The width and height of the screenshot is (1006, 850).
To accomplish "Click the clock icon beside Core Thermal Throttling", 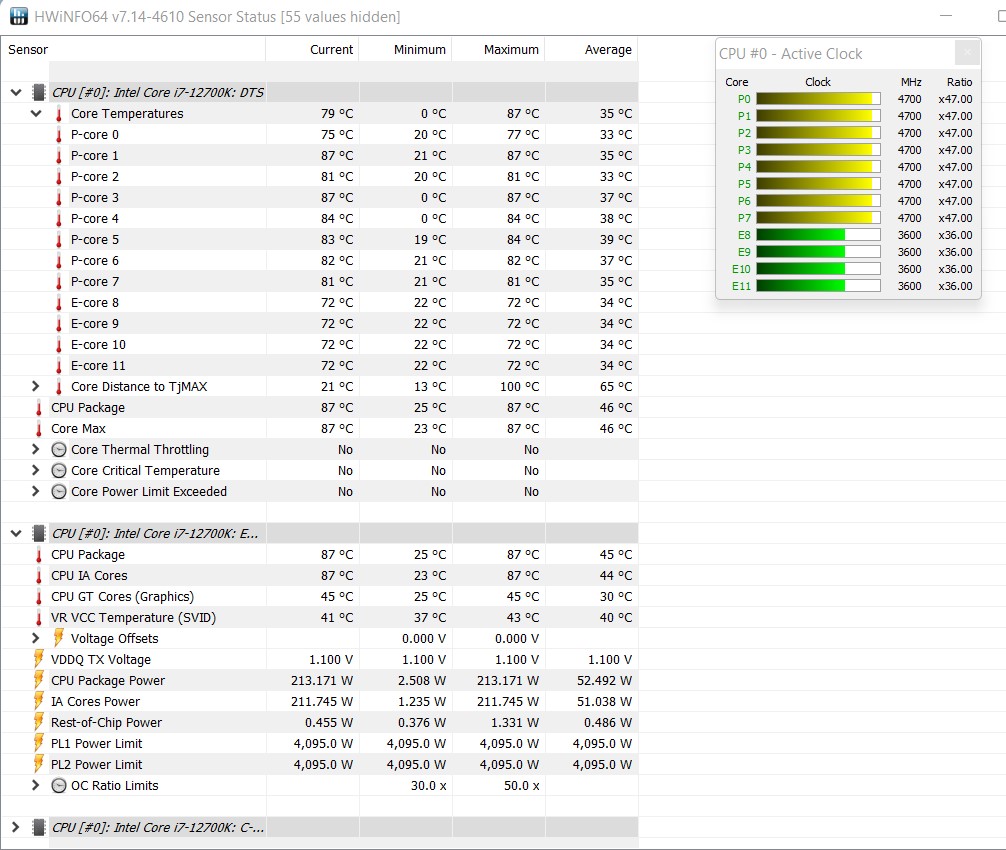I will (x=58, y=450).
